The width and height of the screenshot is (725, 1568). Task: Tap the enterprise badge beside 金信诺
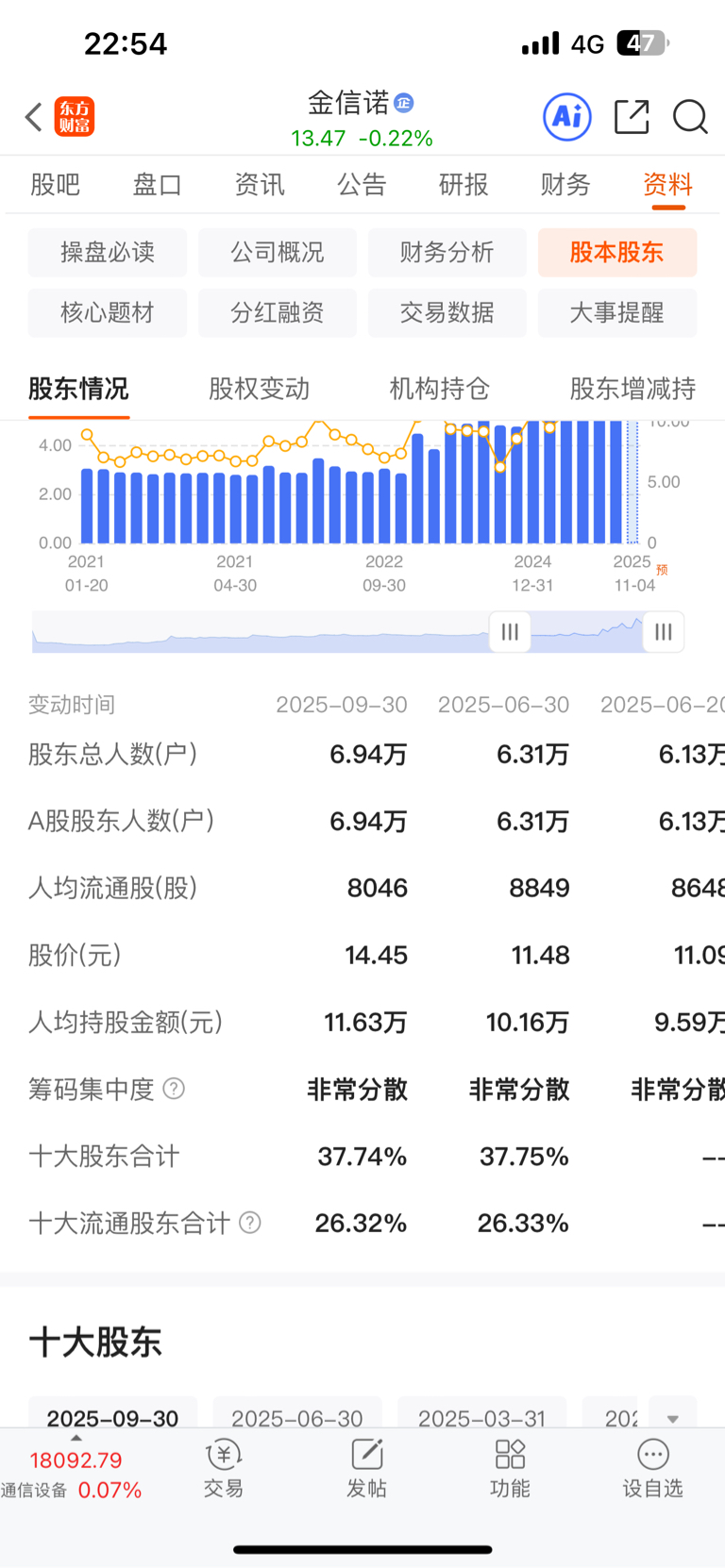pyautogui.click(x=404, y=103)
